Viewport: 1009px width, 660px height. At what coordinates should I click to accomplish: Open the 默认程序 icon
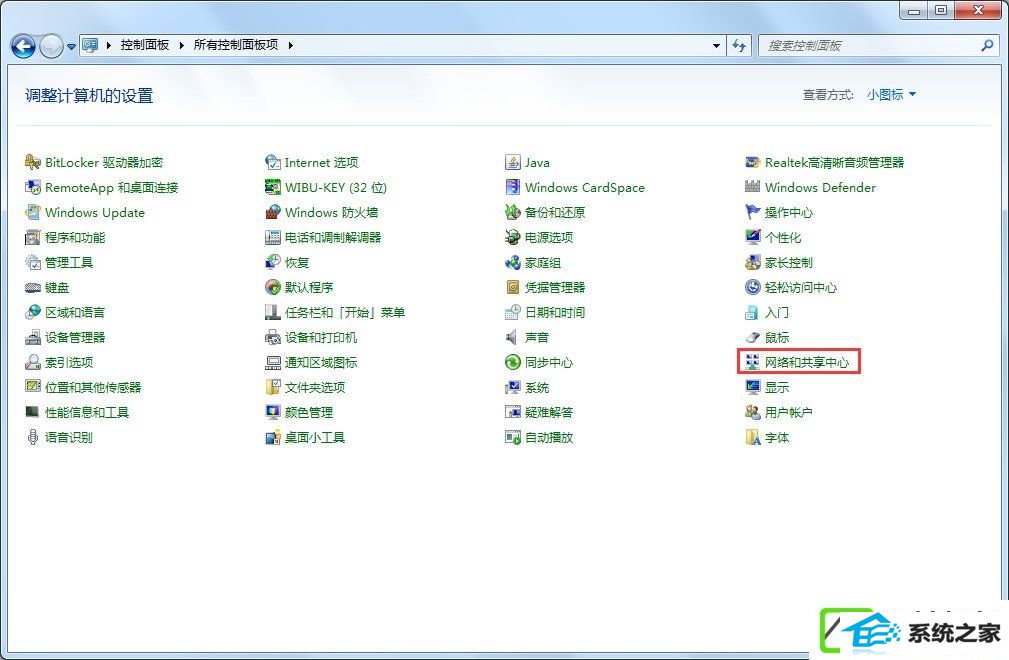[273, 288]
